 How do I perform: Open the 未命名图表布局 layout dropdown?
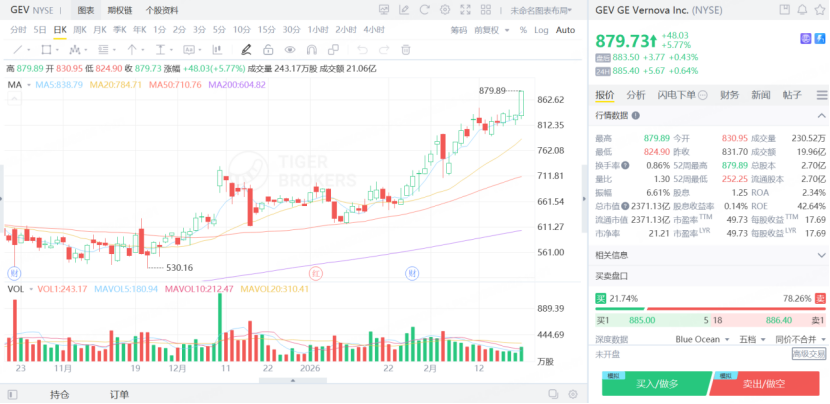tap(540, 10)
